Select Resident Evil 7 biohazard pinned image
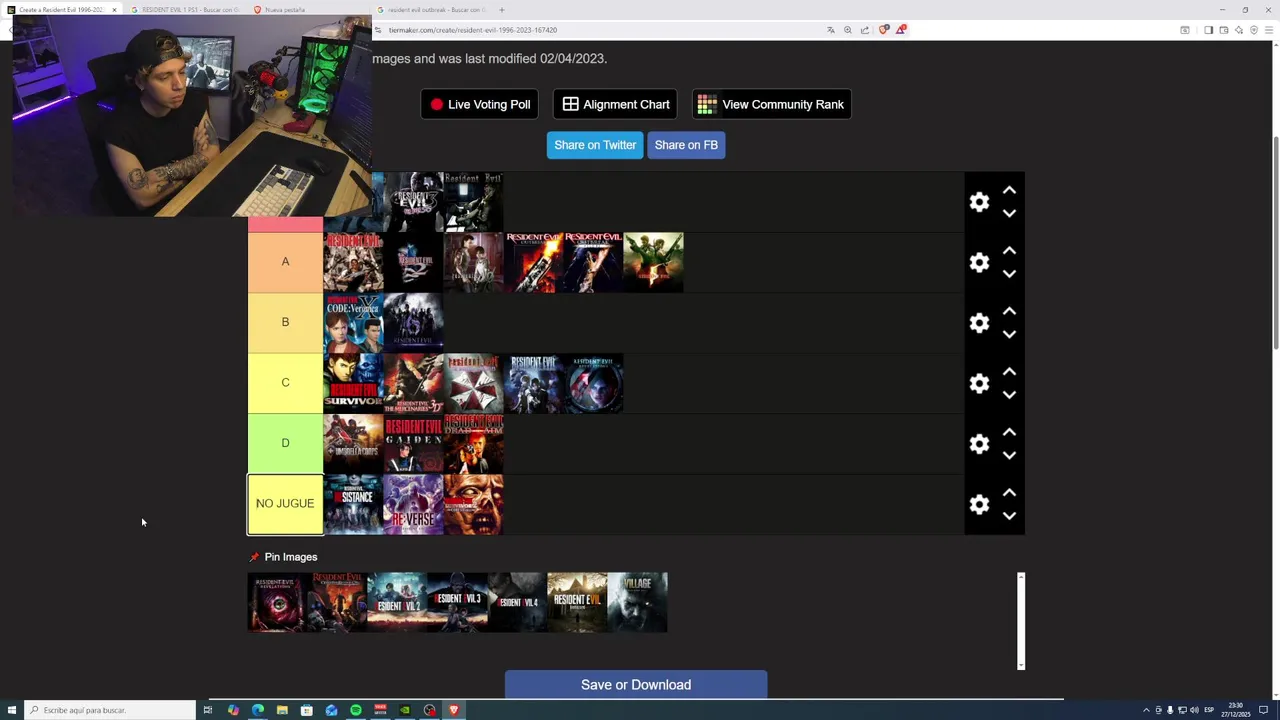This screenshot has width=1280, height=720. point(577,602)
